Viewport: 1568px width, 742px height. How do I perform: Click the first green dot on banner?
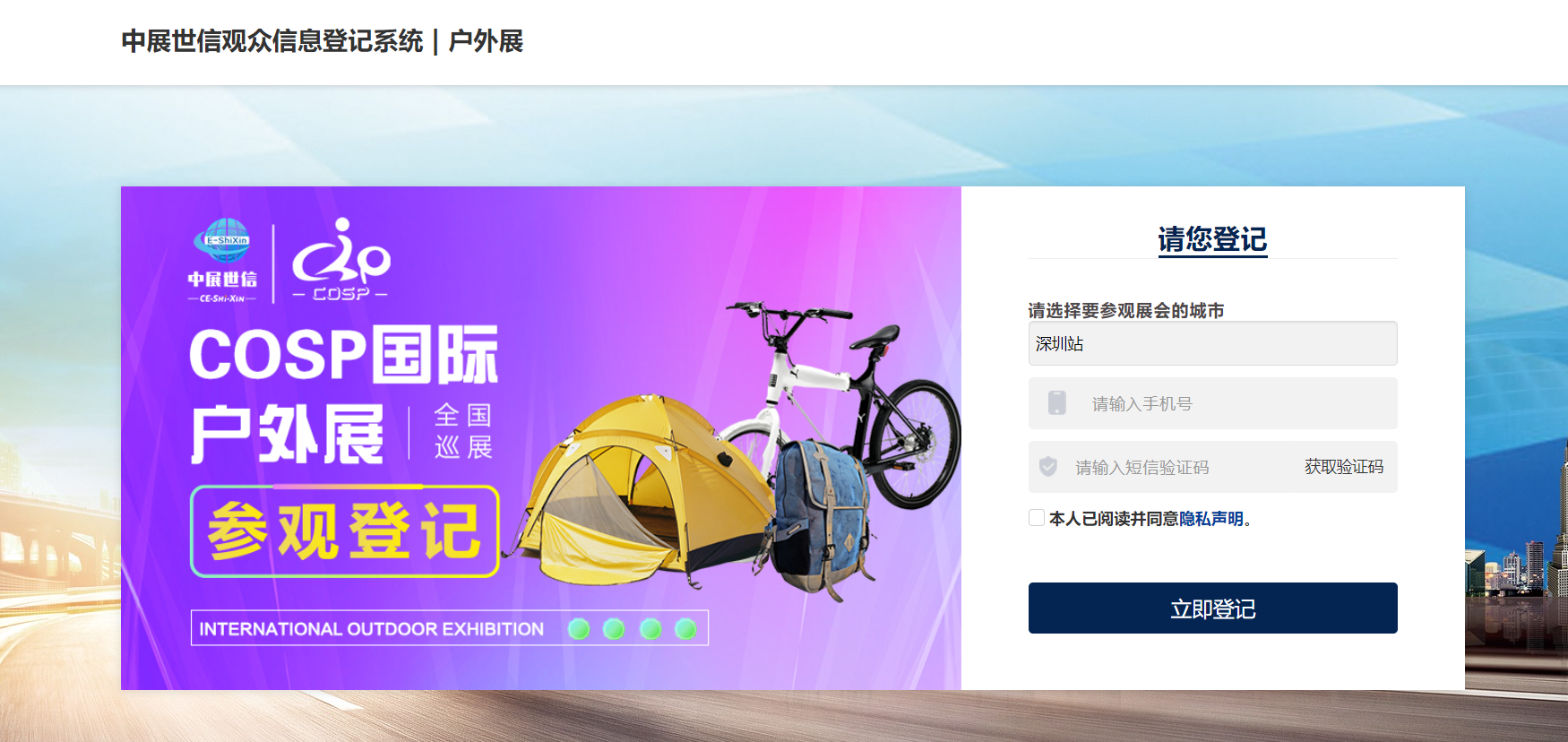[579, 629]
